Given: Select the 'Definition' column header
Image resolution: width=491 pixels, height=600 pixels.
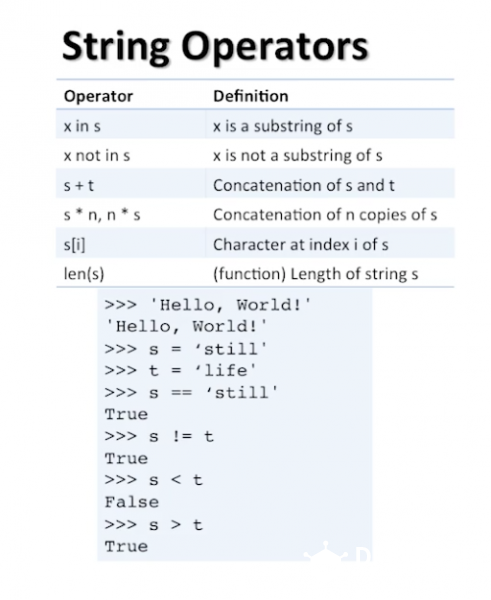Looking at the screenshot, I should coord(251,96).
